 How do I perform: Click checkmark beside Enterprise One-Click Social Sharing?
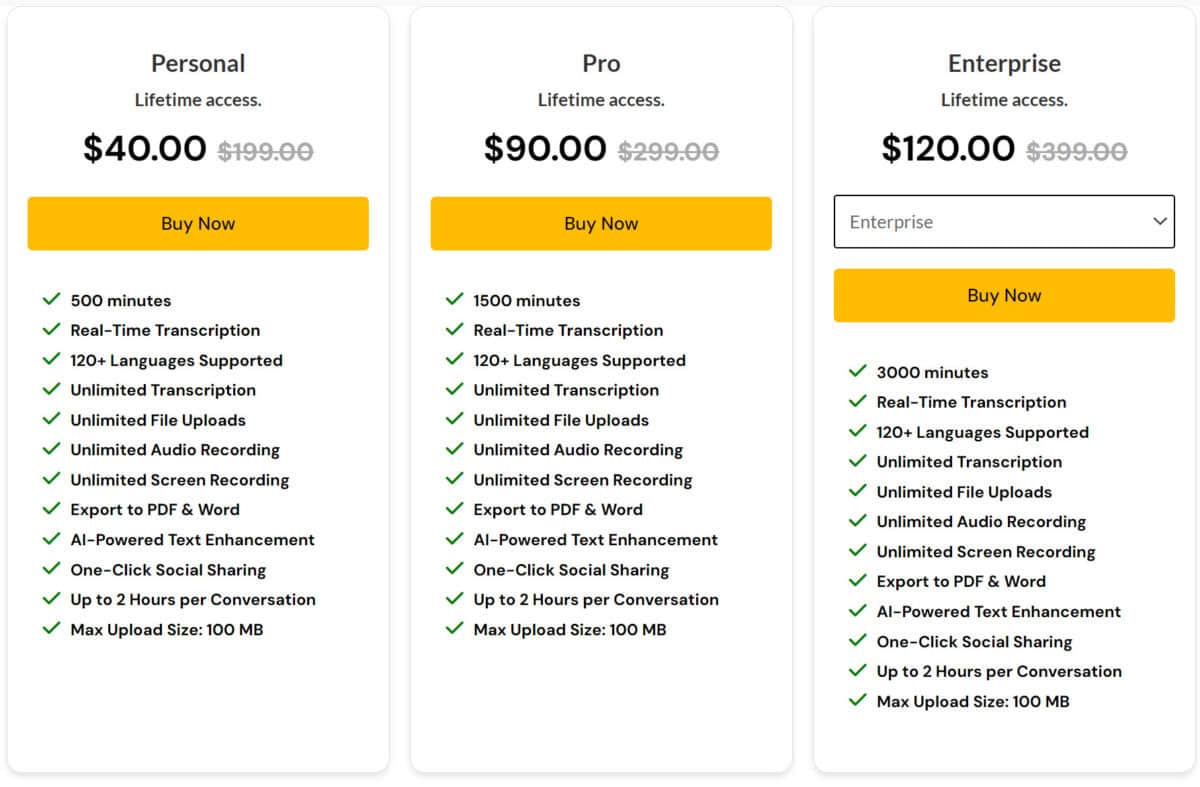pos(858,640)
